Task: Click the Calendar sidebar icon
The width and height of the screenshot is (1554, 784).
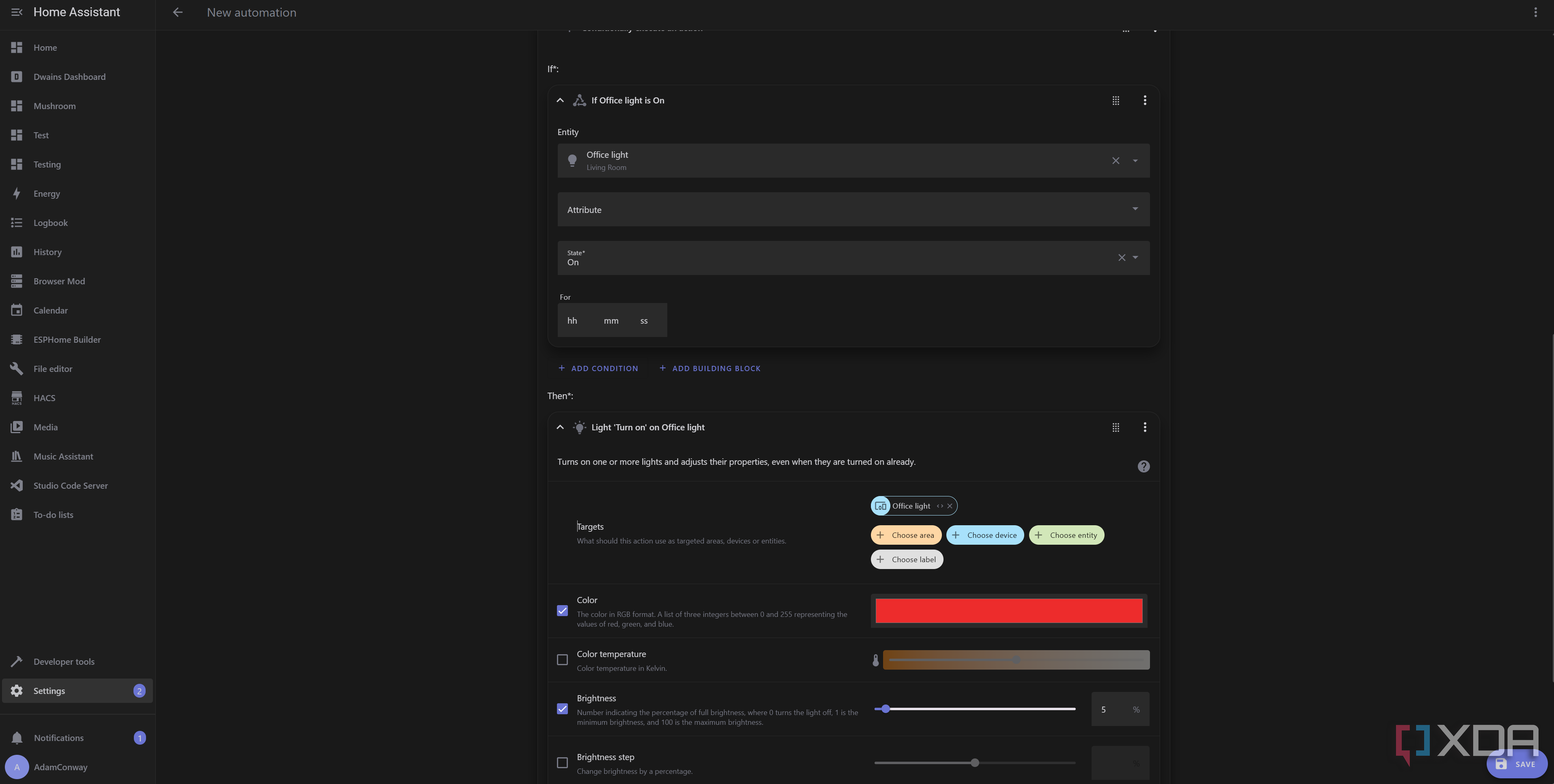Action: [x=16, y=311]
